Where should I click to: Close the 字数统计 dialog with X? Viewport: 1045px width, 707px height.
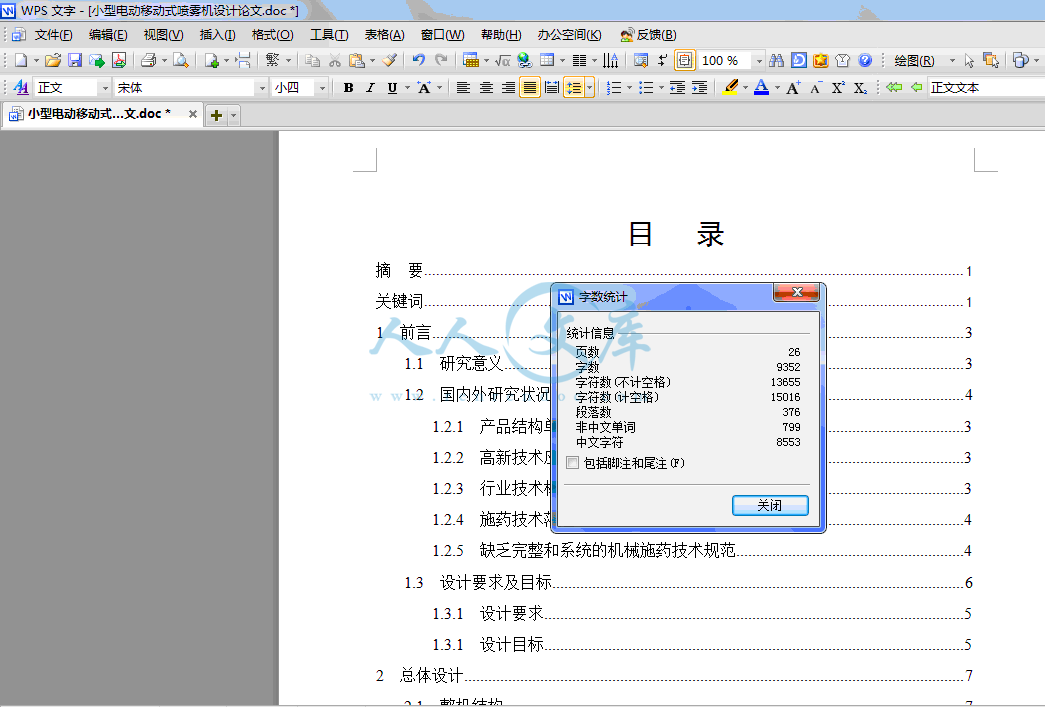pyautogui.click(x=796, y=292)
